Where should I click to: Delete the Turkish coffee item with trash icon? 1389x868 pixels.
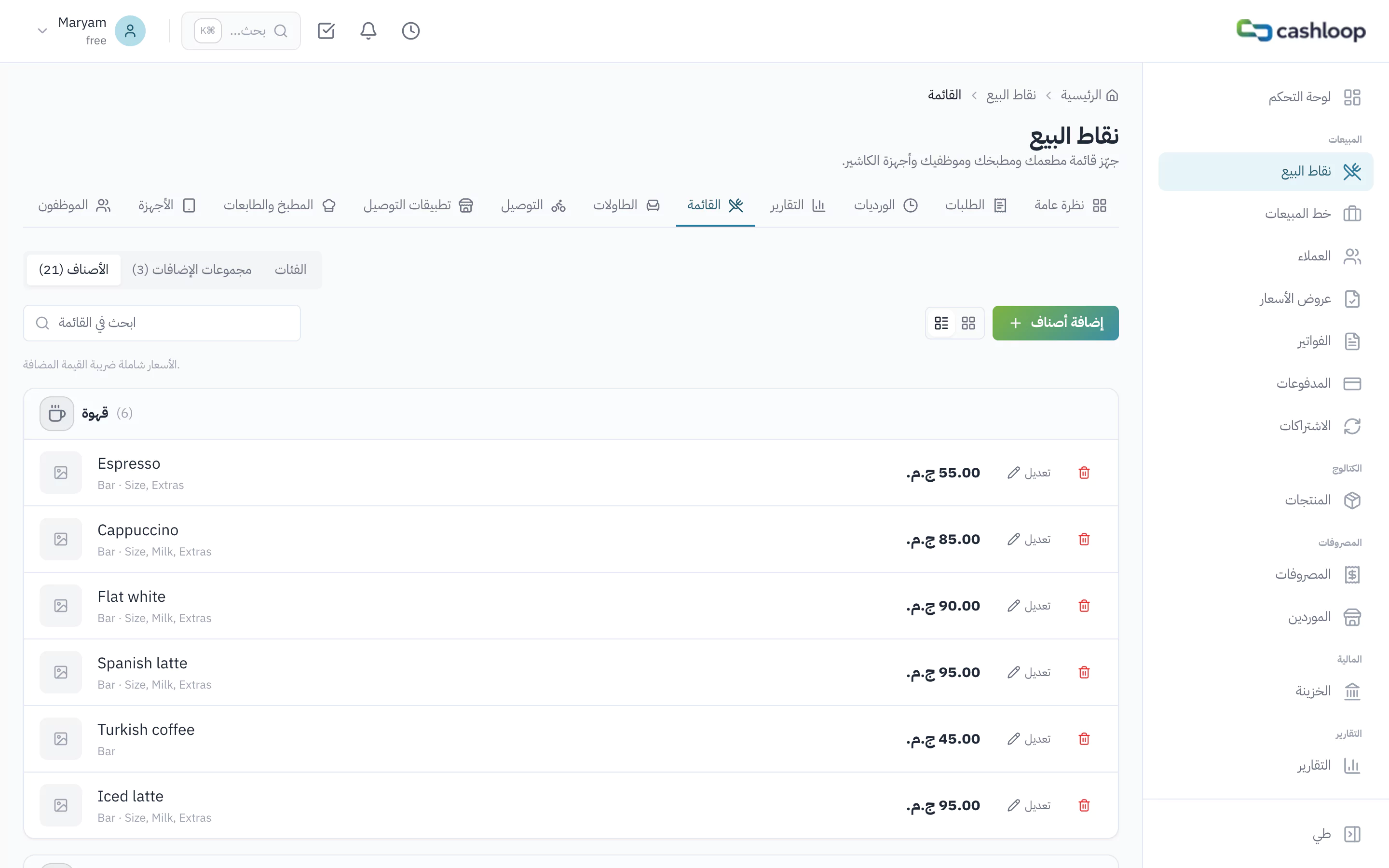point(1084,739)
